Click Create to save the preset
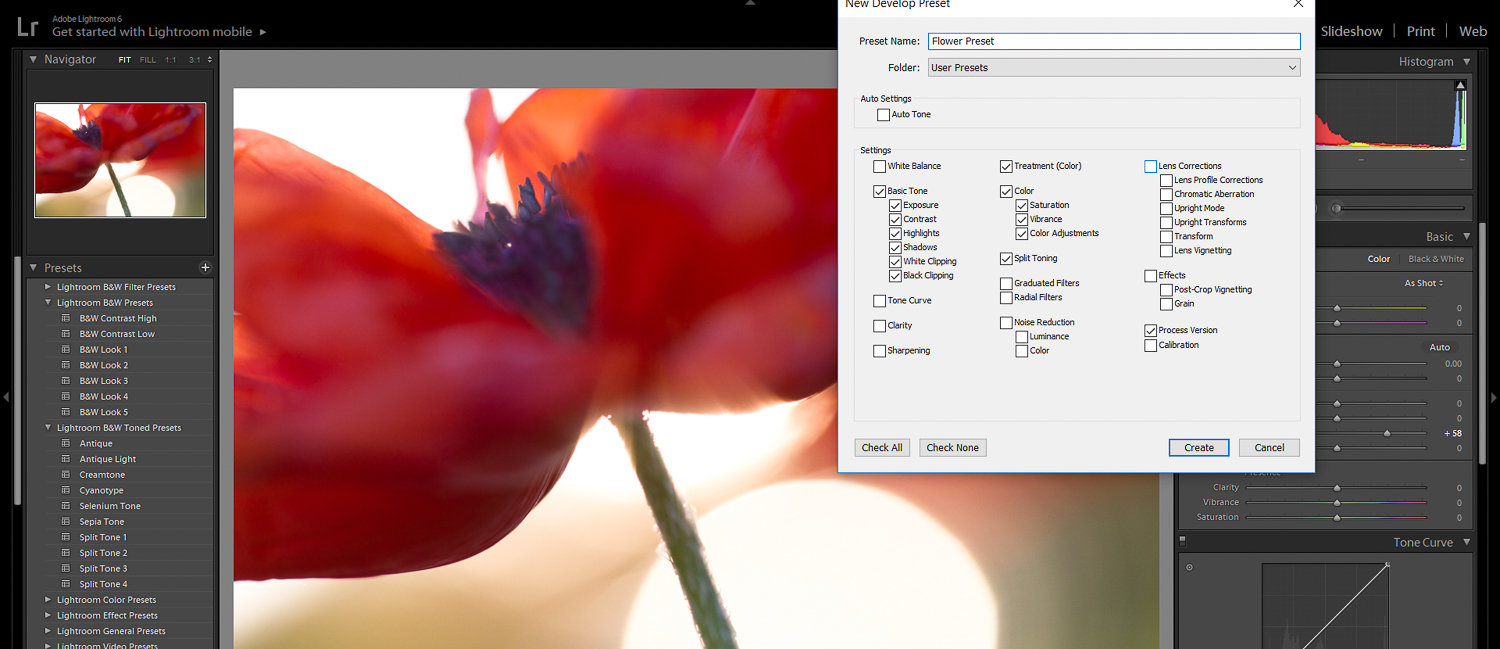This screenshot has width=1500, height=649. click(x=1199, y=448)
